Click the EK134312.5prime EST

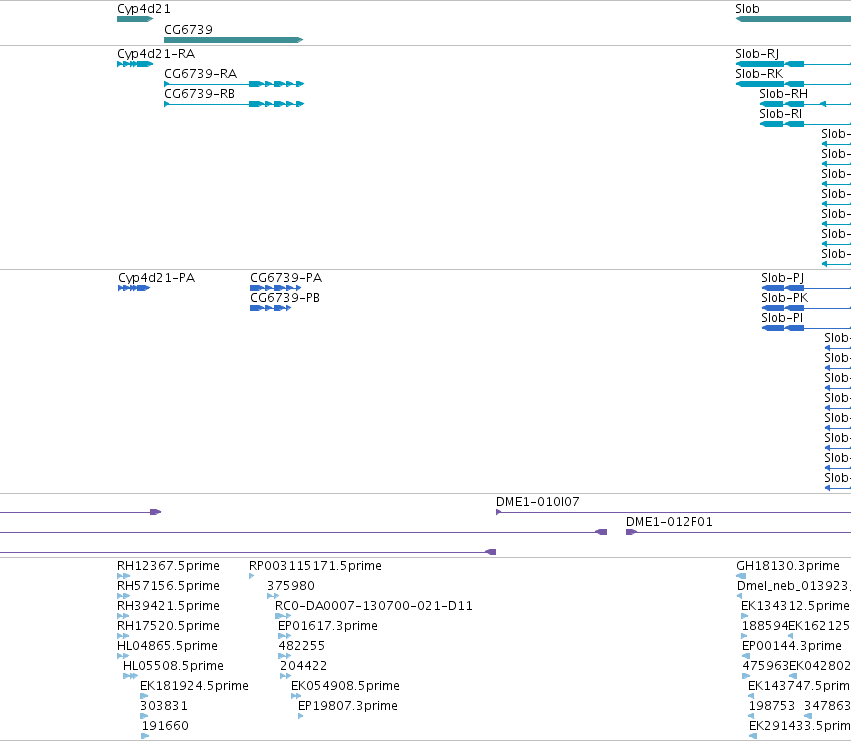tap(745, 616)
